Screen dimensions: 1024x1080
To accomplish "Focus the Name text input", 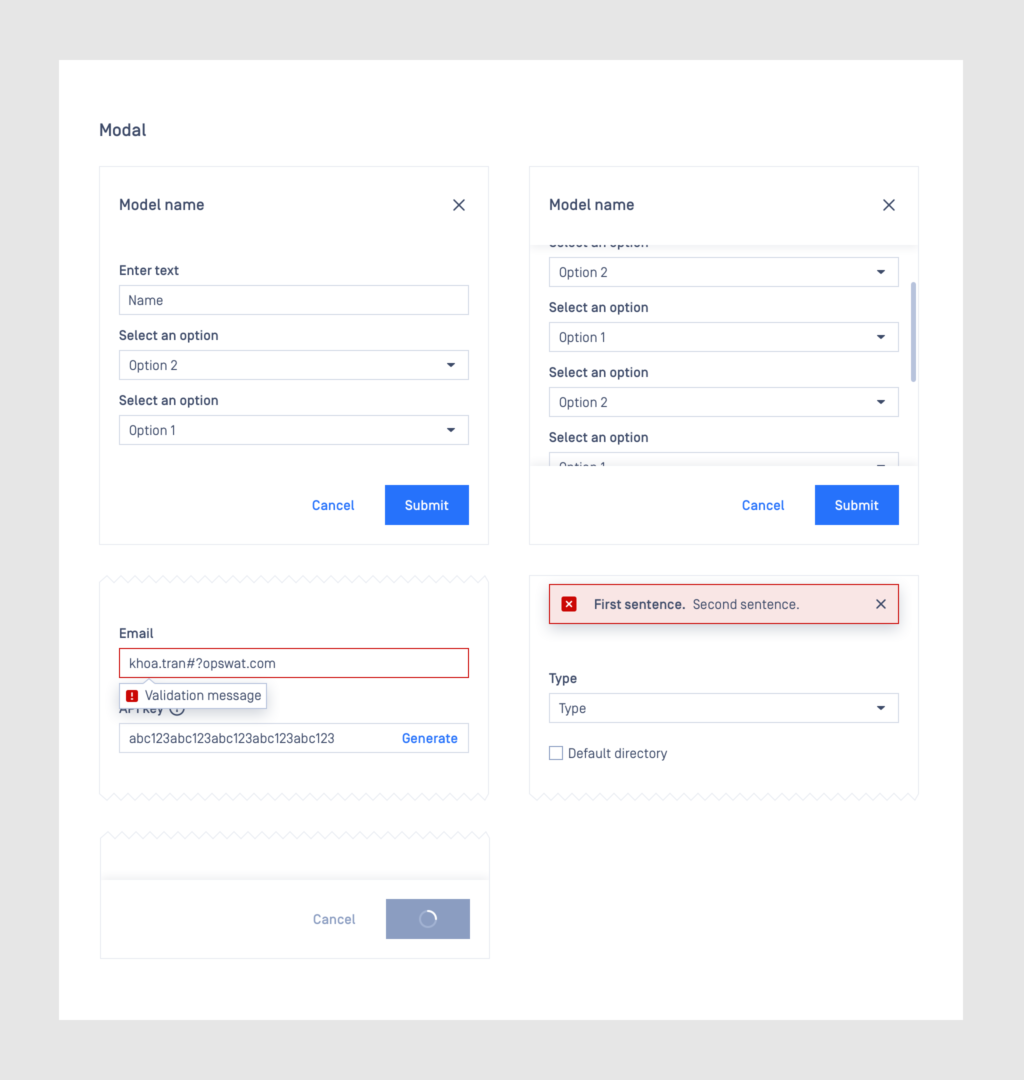I will click(294, 300).
